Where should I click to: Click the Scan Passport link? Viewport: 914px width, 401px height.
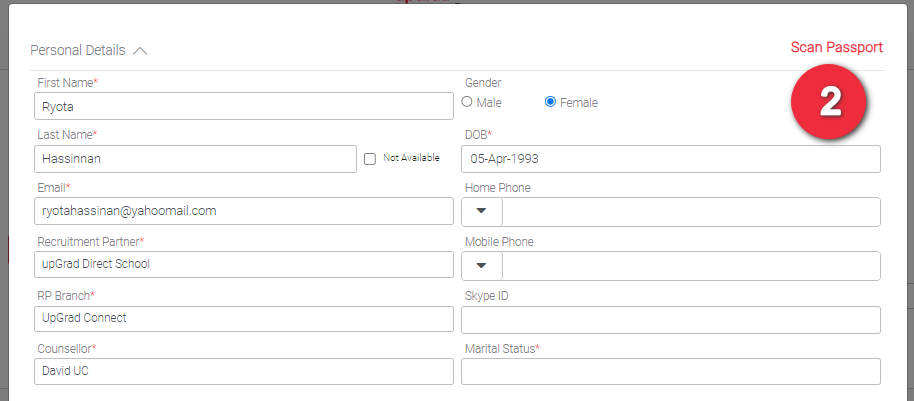(x=836, y=47)
